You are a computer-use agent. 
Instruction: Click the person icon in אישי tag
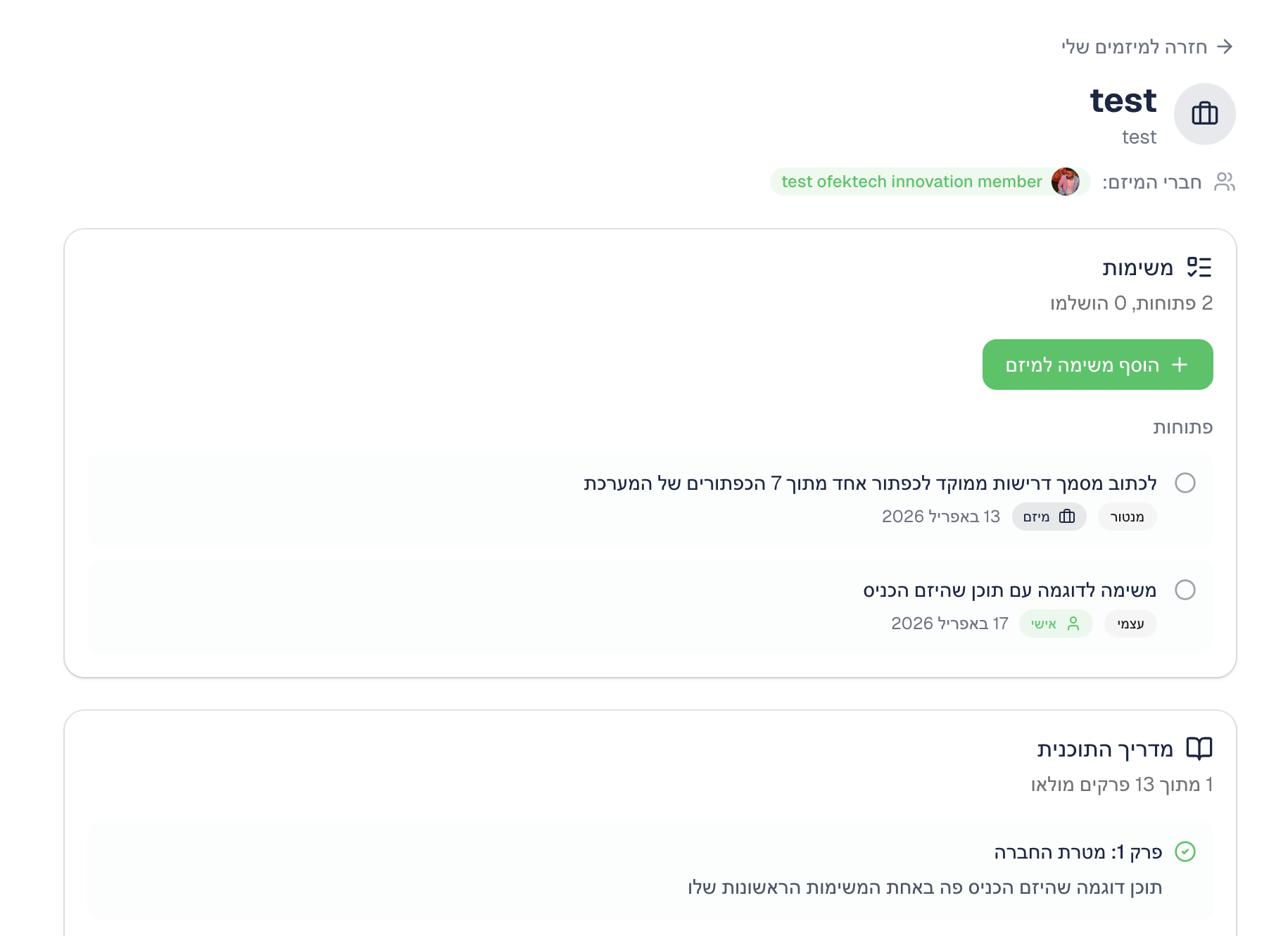[x=1073, y=624]
